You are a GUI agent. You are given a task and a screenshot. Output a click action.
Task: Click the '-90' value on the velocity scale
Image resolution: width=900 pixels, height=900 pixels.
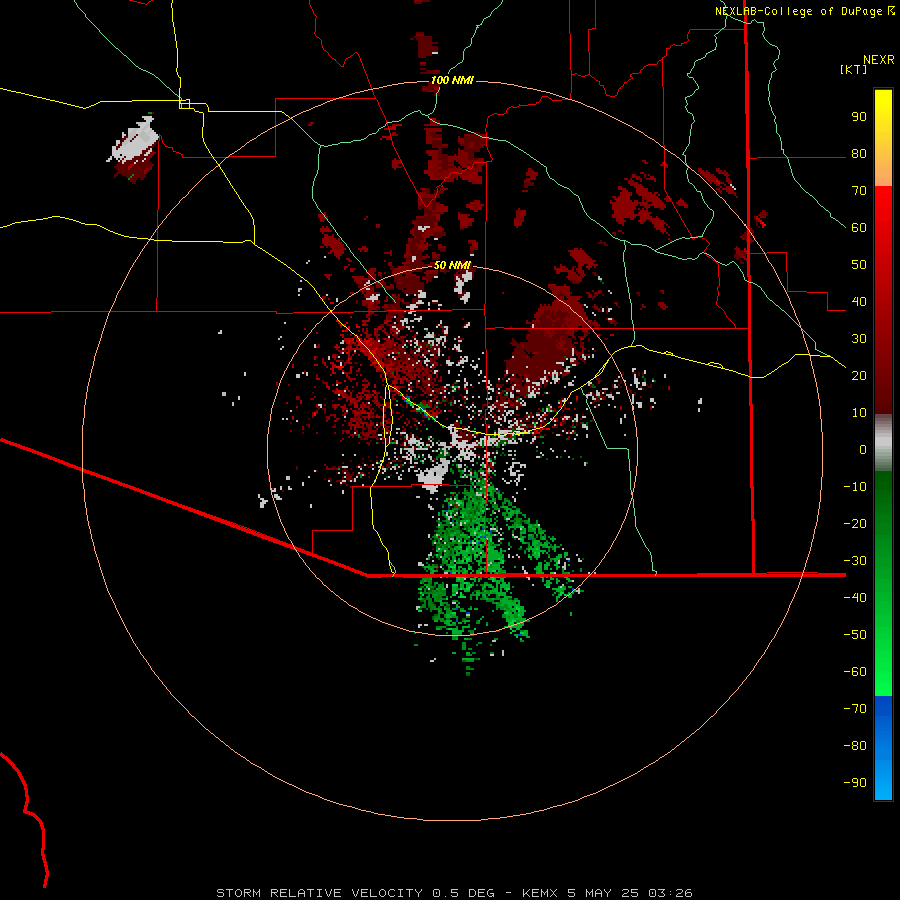click(855, 783)
